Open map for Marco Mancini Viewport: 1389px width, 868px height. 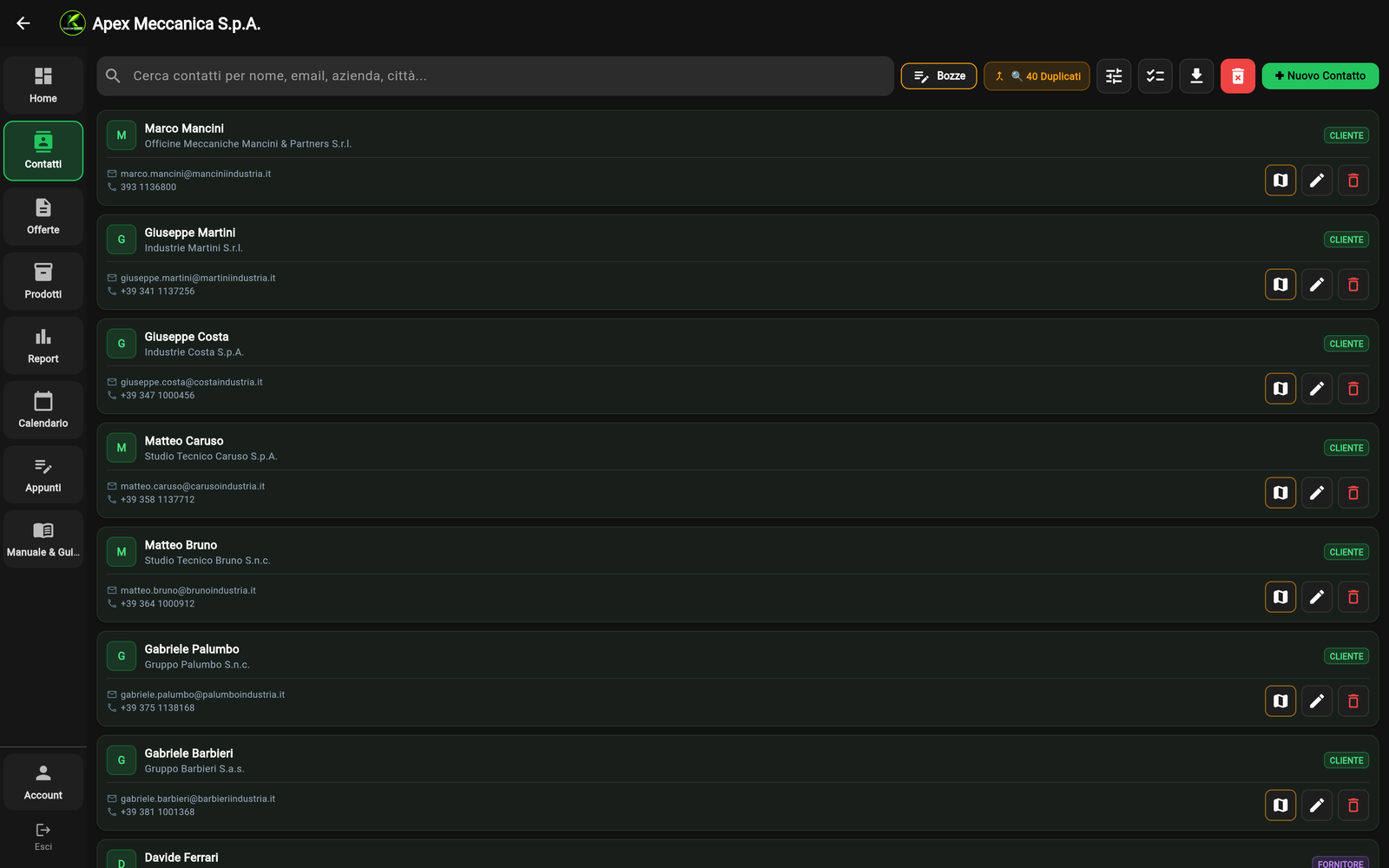point(1280,181)
